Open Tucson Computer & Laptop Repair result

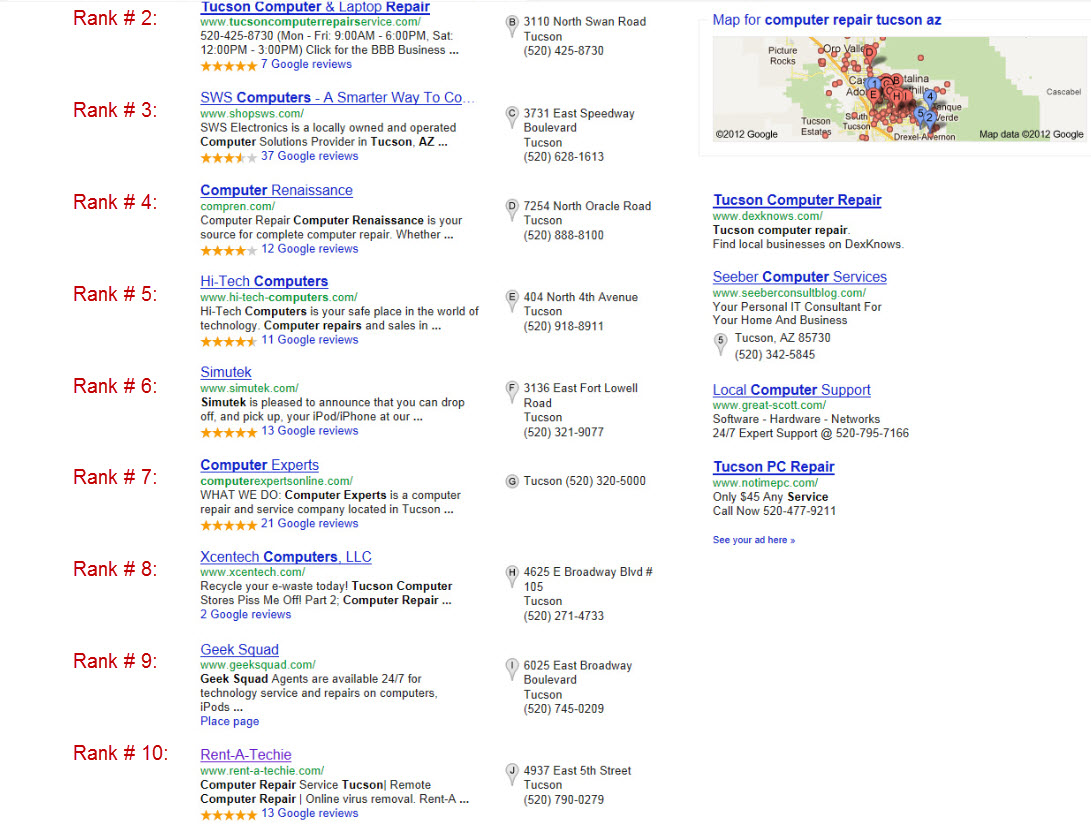click(x=315, y=7)
